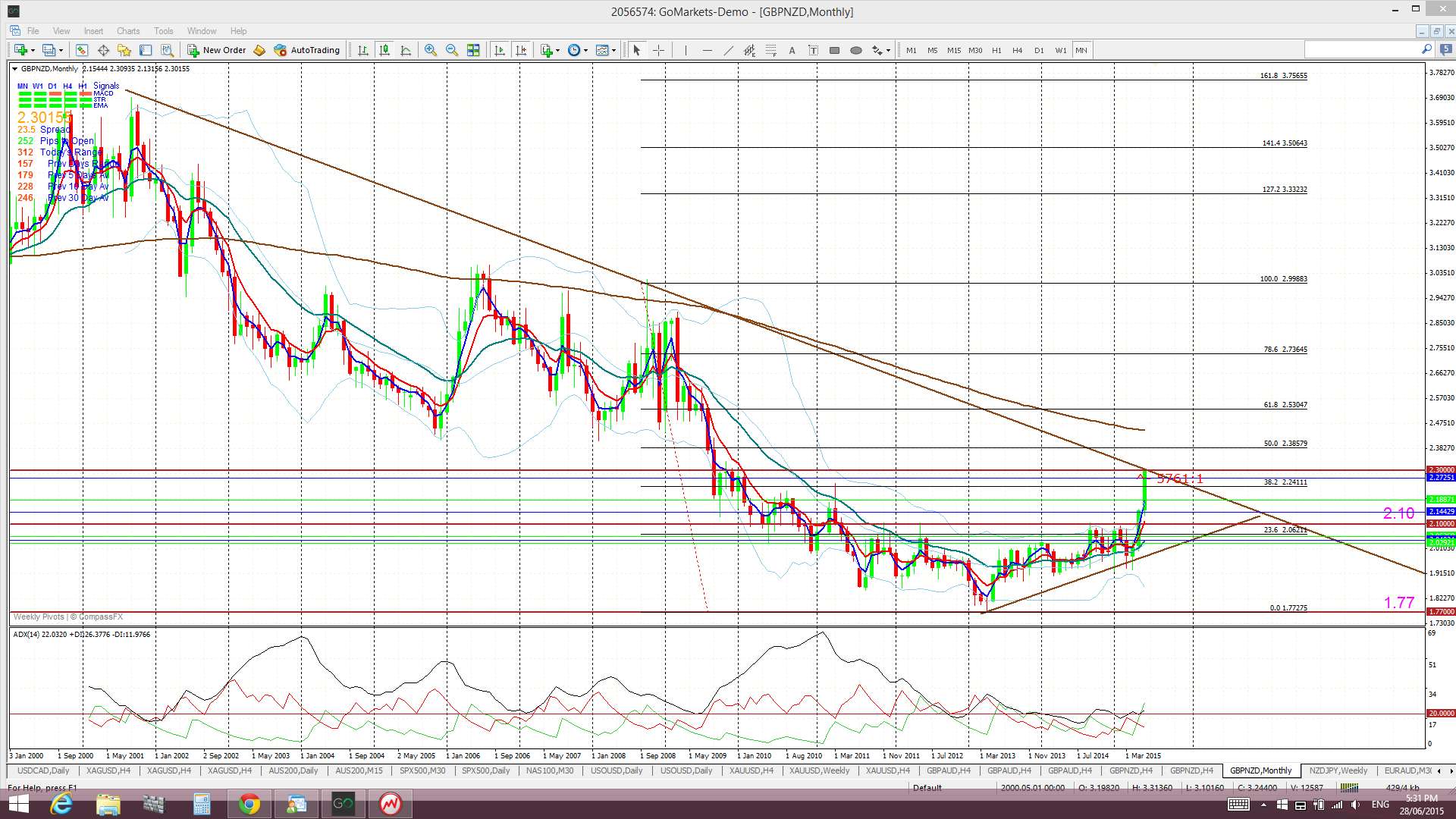The image size is (1456, 819).
Task: Switch to the NZDJPY,Weekly chart tab
Action: 1338,770
